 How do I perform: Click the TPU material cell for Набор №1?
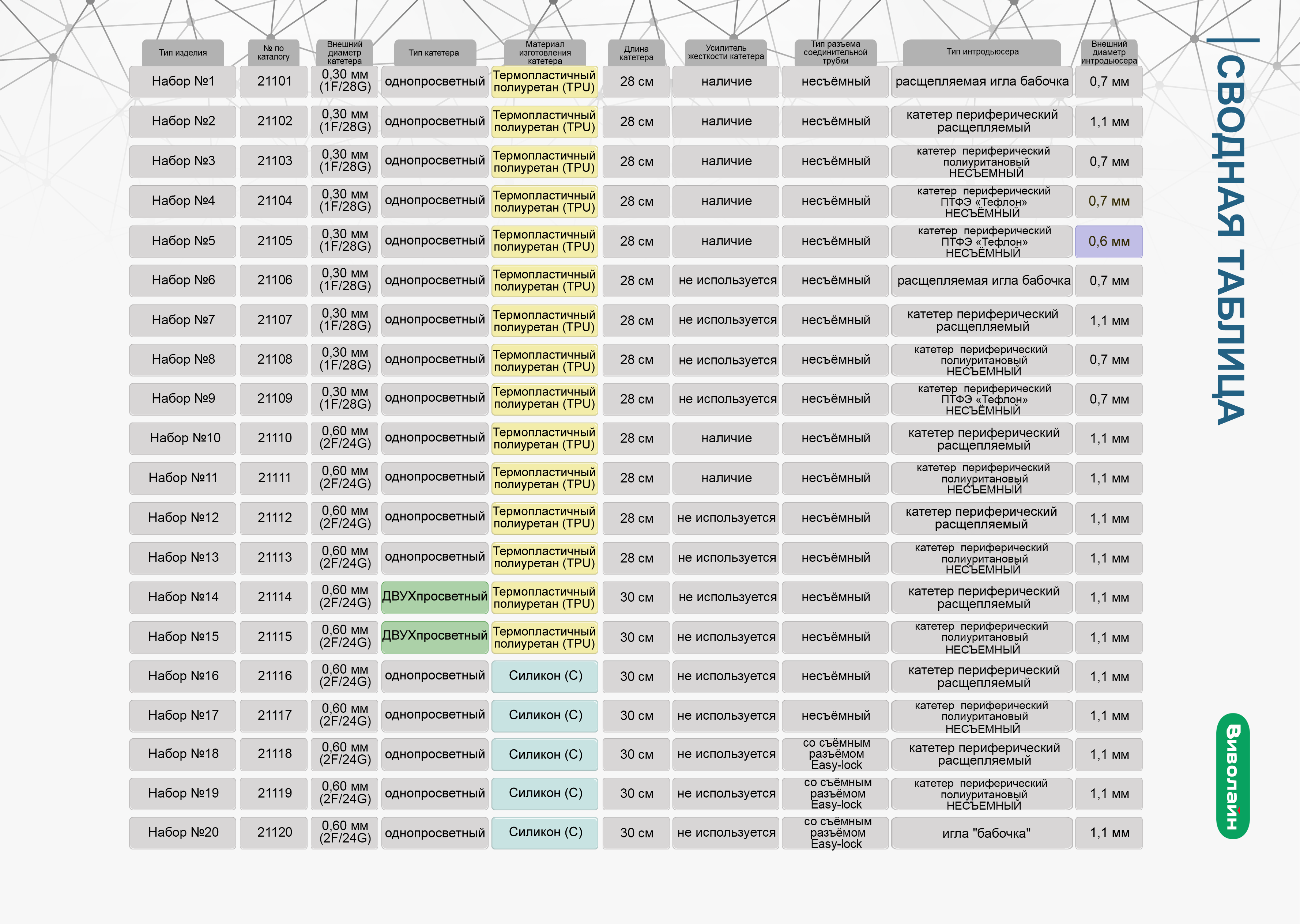click(545, 82)
